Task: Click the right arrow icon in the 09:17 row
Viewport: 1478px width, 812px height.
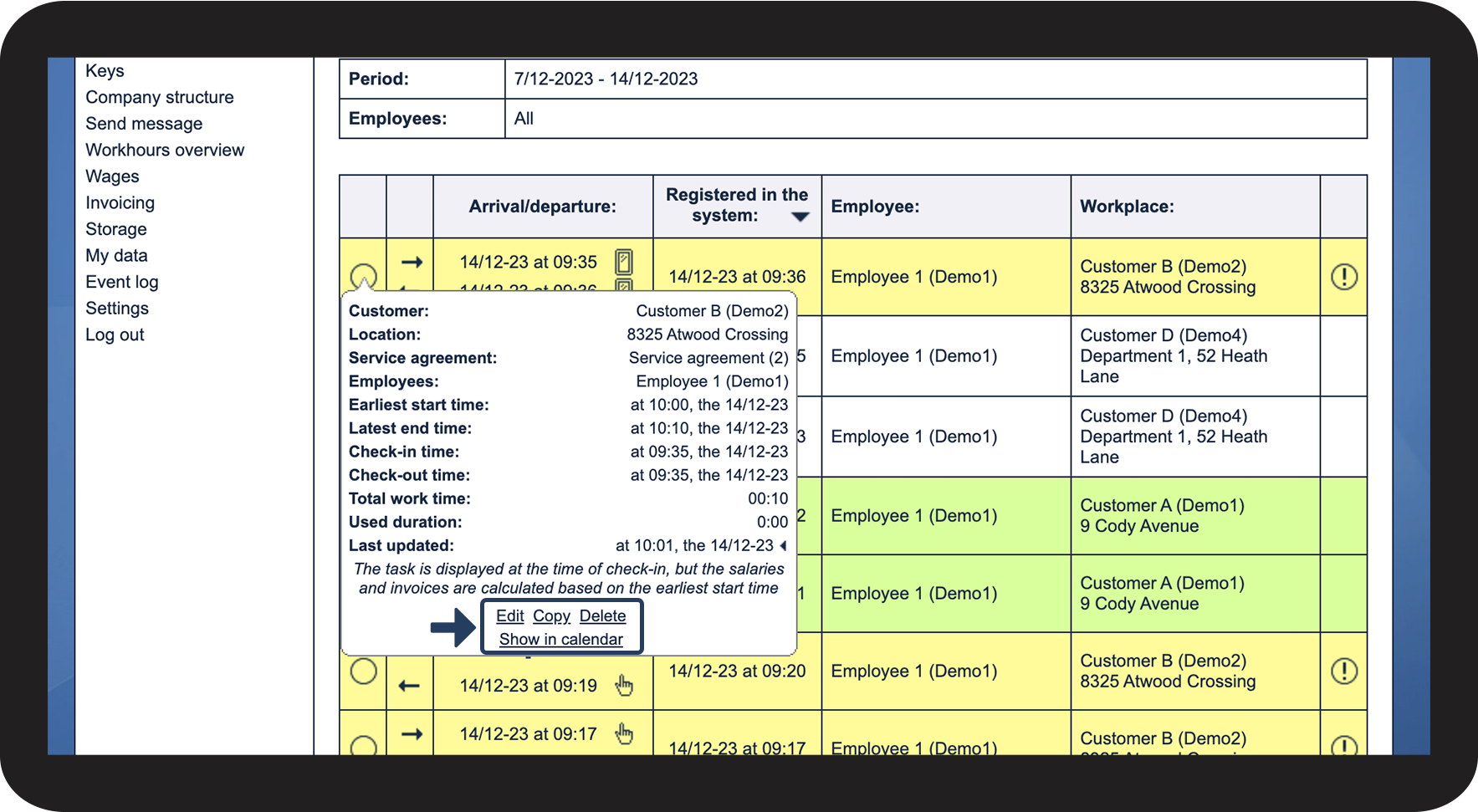Action: point(412,733)
